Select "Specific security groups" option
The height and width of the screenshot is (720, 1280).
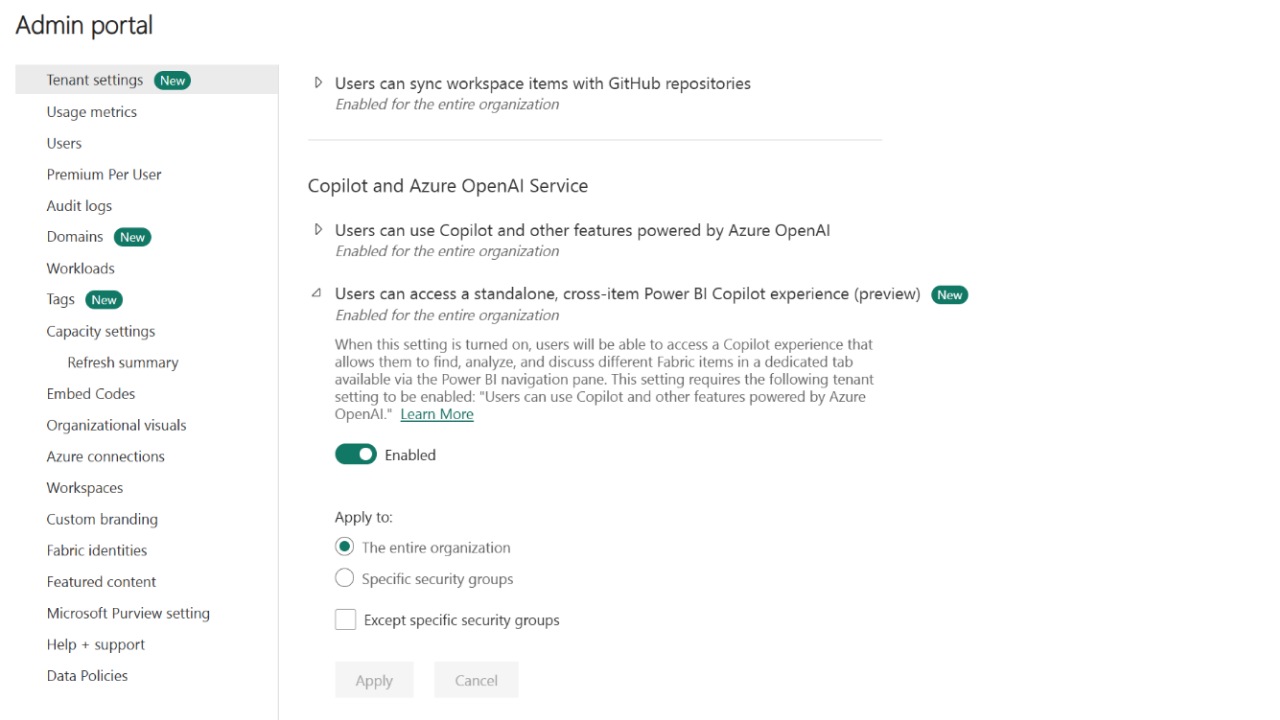(344, 578)
